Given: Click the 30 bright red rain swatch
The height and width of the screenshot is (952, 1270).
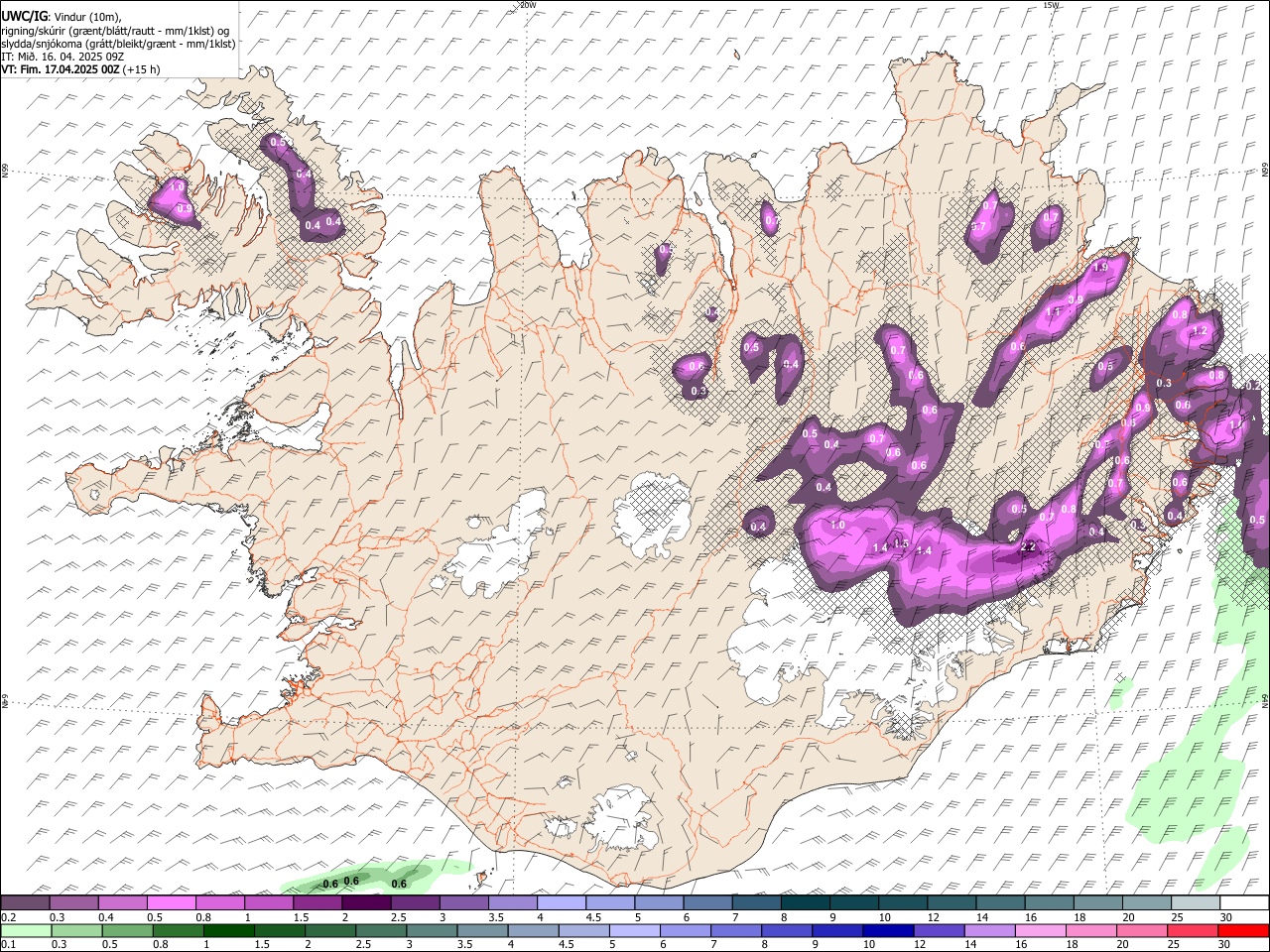Looking at the screenshot, I should (x=1243, y=930).
